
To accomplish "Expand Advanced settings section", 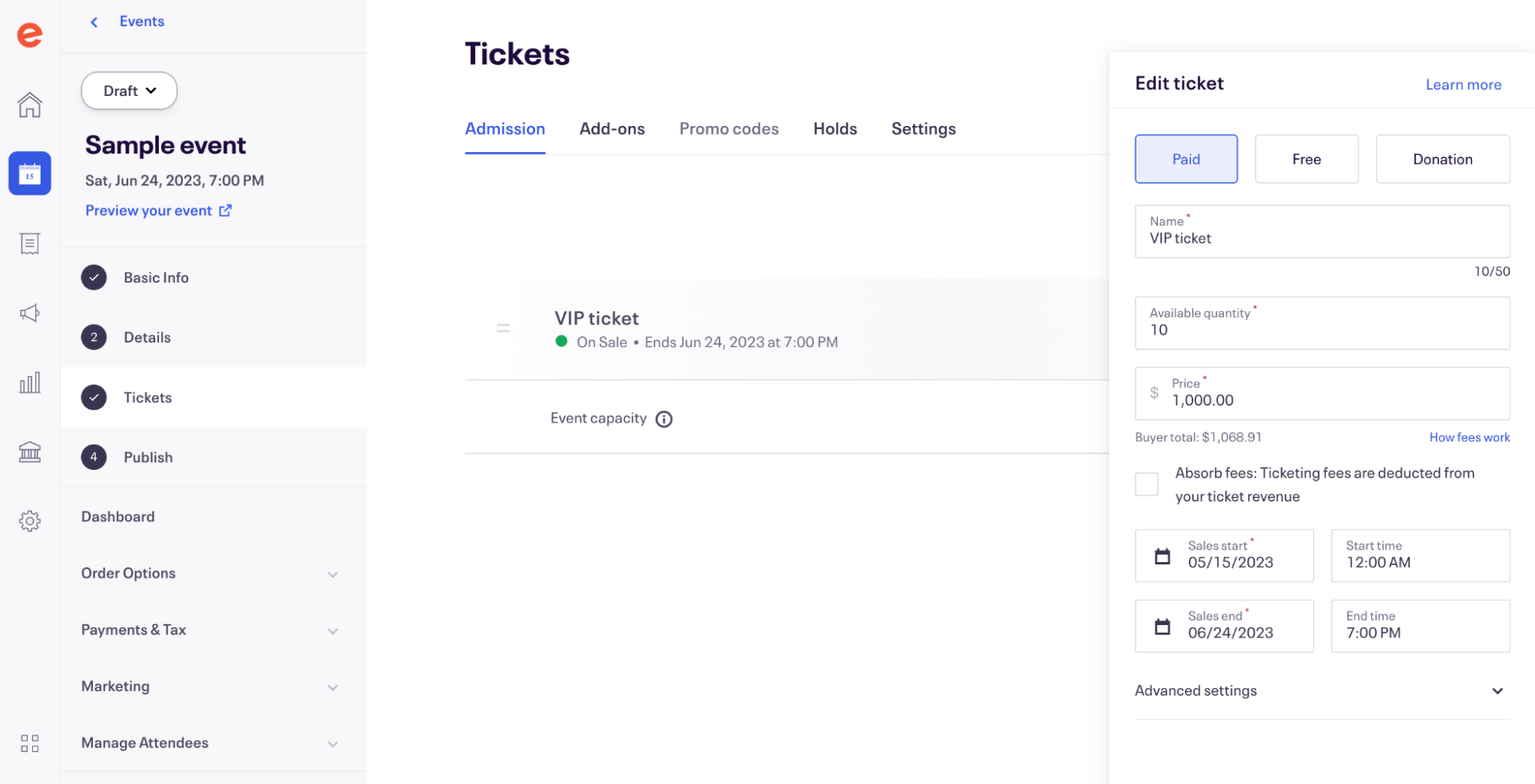I will click(1496, 691).
